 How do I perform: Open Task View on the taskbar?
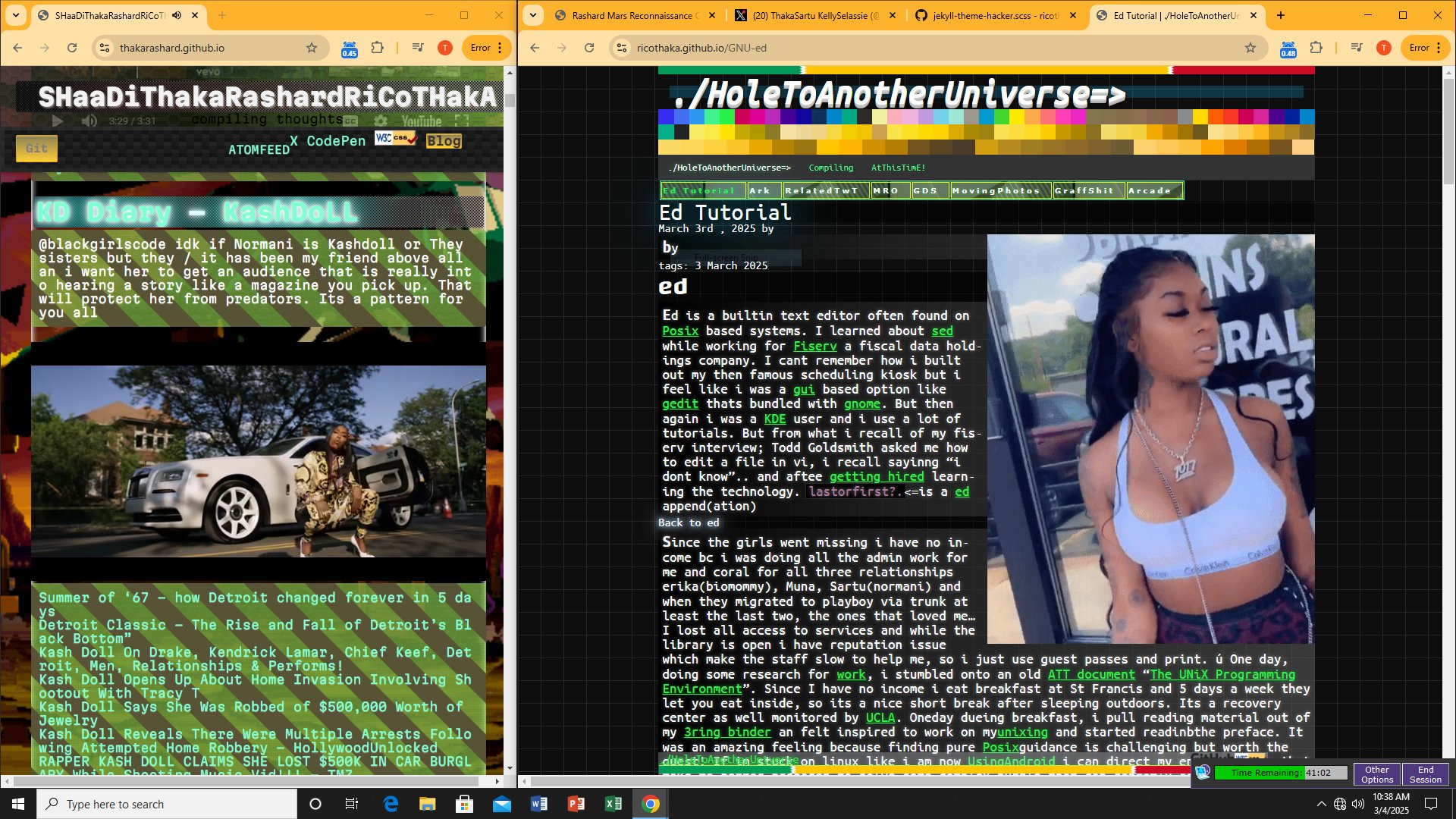point(352,804)
